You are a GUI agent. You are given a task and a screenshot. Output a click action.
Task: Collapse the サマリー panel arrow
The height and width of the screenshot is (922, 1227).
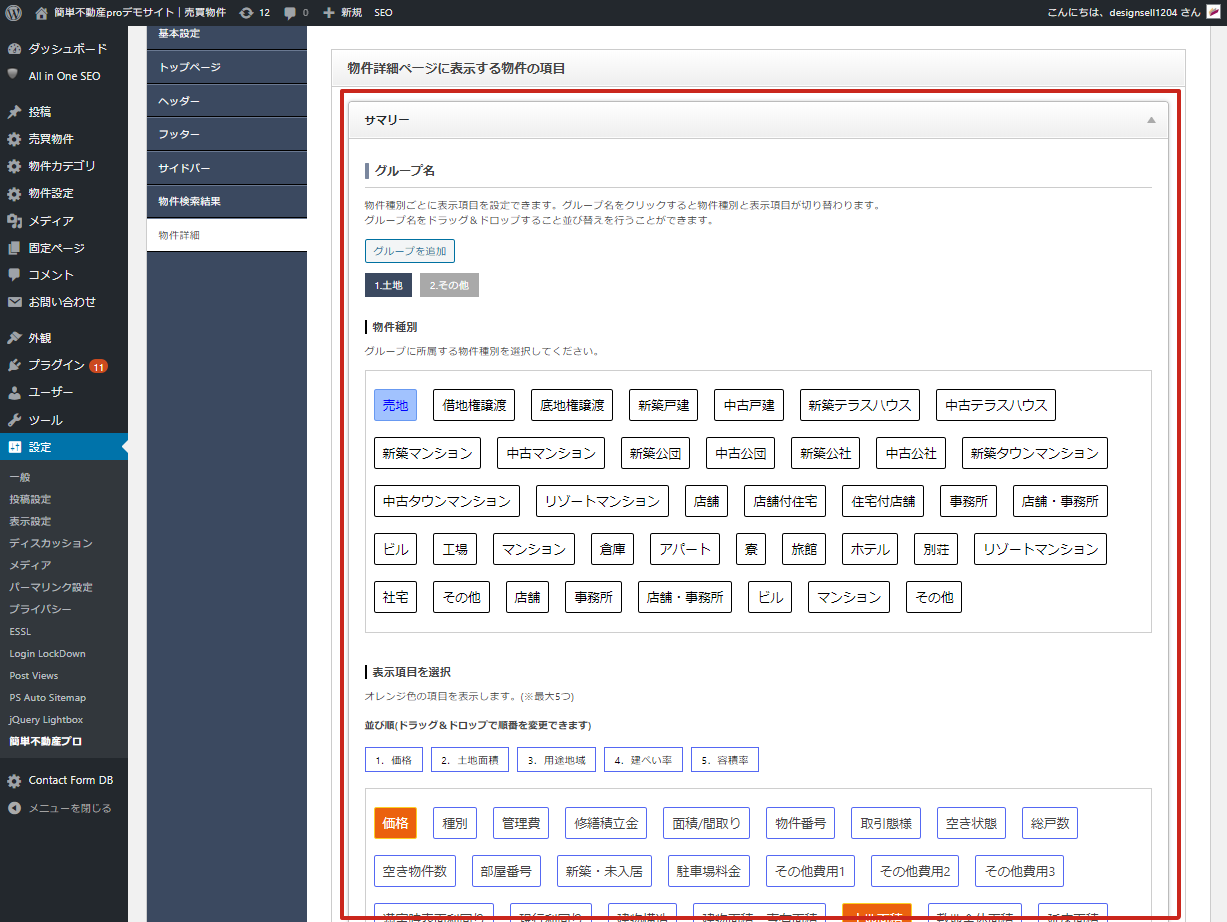pyautogui.click(x=1151, y=120)
